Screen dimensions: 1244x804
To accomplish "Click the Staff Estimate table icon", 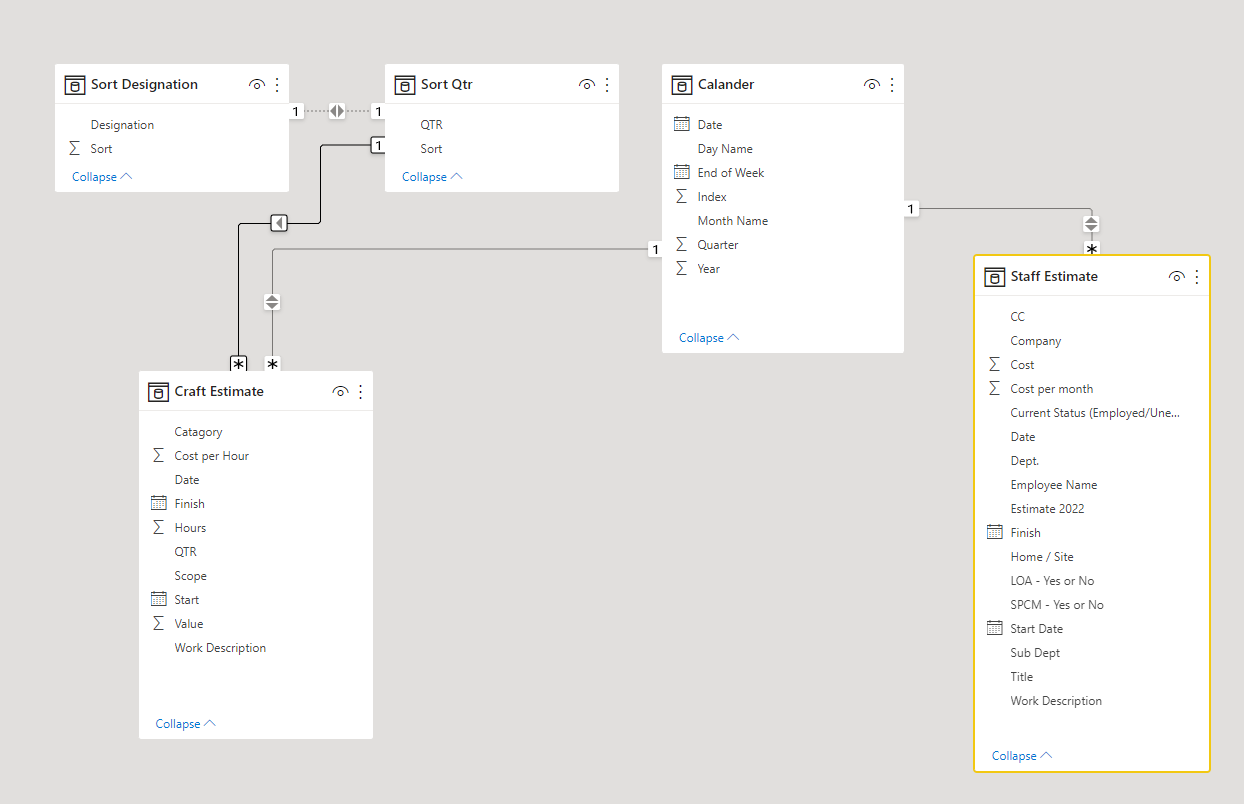I will click(994, 277).
